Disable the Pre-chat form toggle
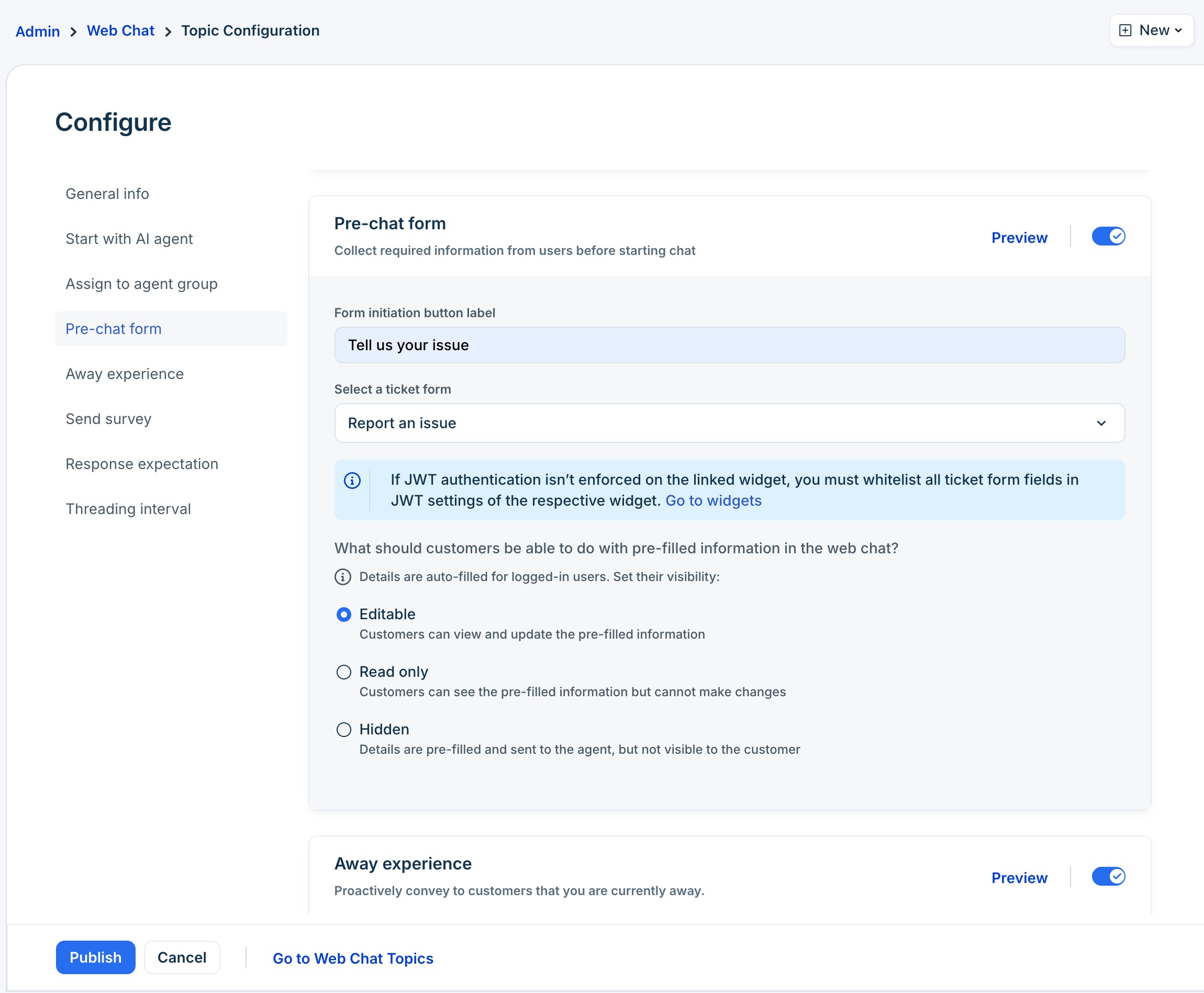1204x993 pixels. click(1108, 236)
